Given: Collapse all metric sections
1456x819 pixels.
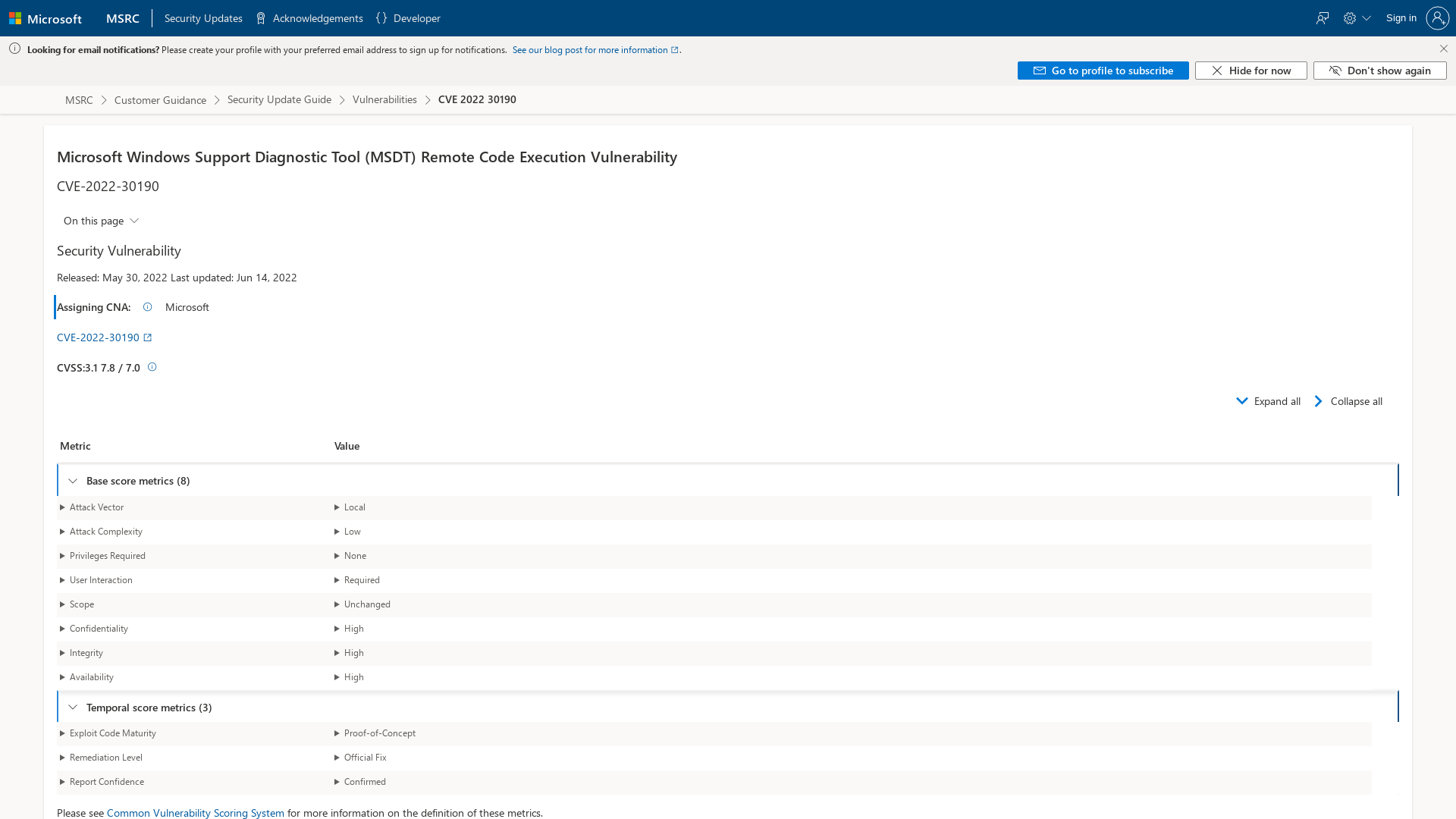Looking at the screenshot, I should (x=1348, y=401).
